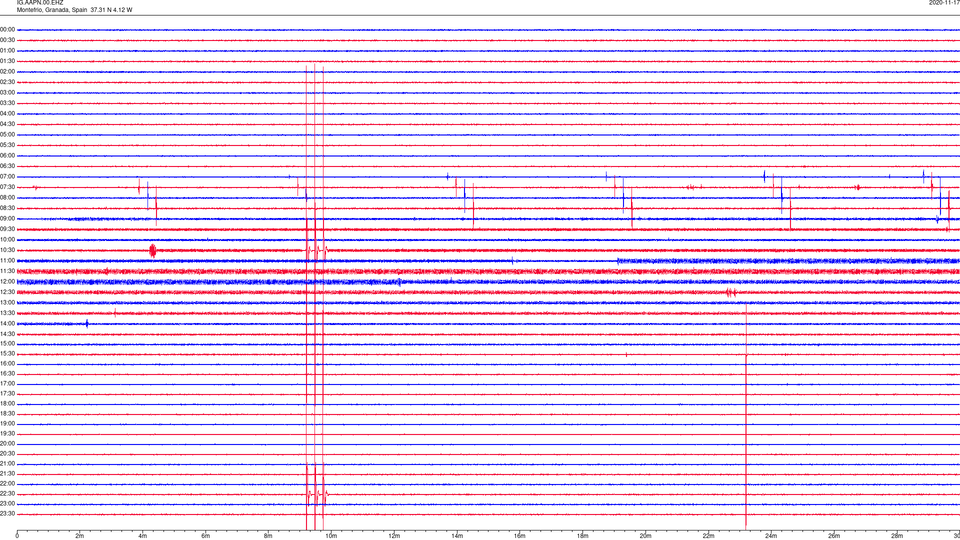Click the 16m tick on the minute axis
The image size is (960, 540).
[x=520, y=536]
